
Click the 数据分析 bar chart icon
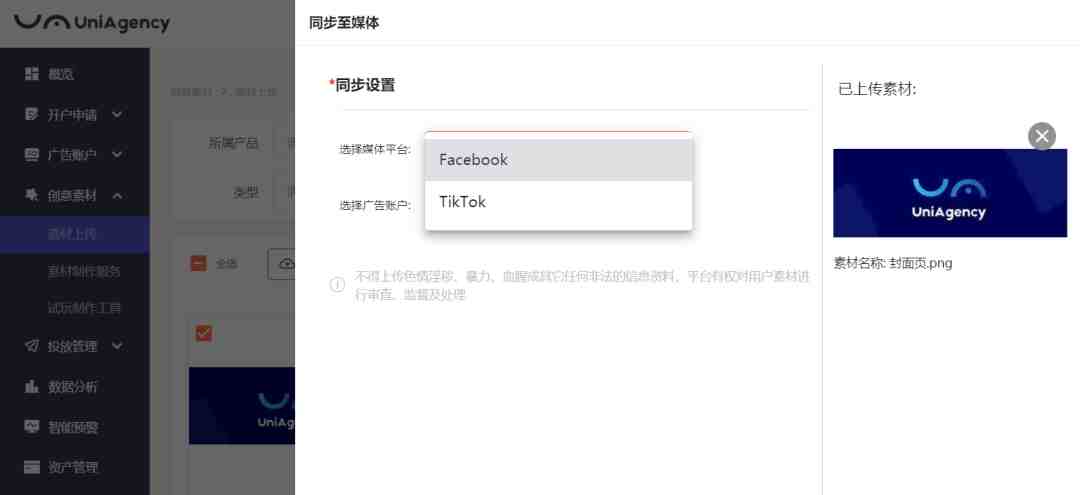(x=32, y=386)
